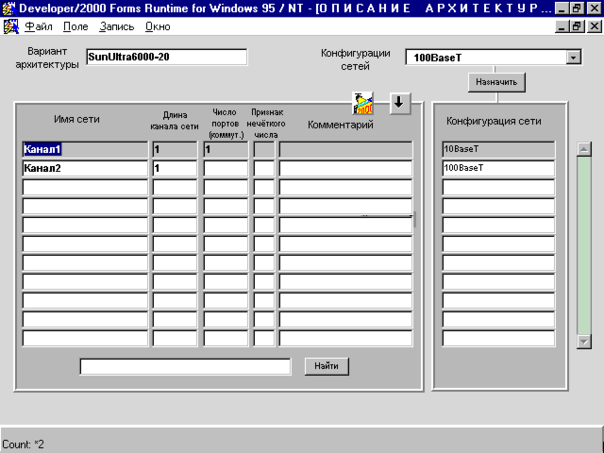Click the colorful 100 icon above Комментарий
604x453 pixels.
tap(362, 103)
